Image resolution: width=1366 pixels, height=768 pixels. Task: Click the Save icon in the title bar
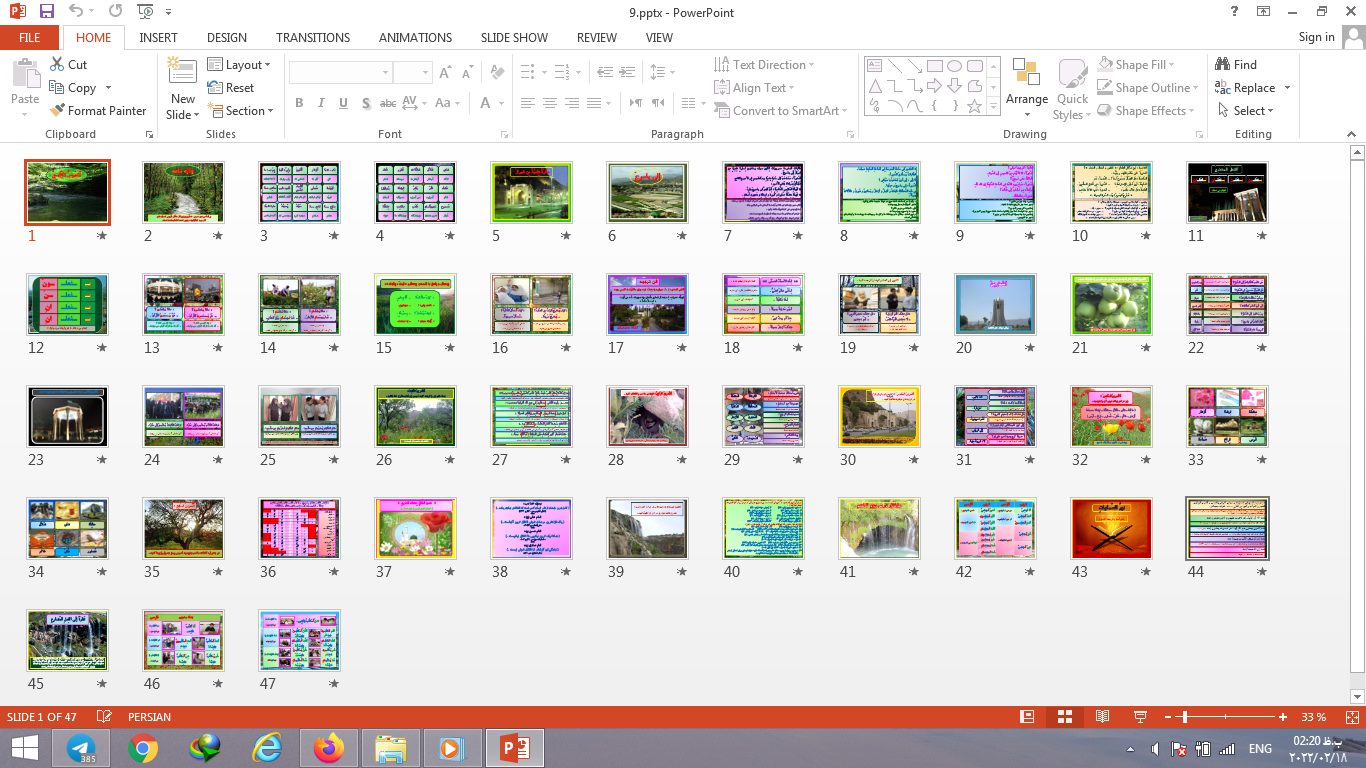pyautogui.click(x=47, y=12)
